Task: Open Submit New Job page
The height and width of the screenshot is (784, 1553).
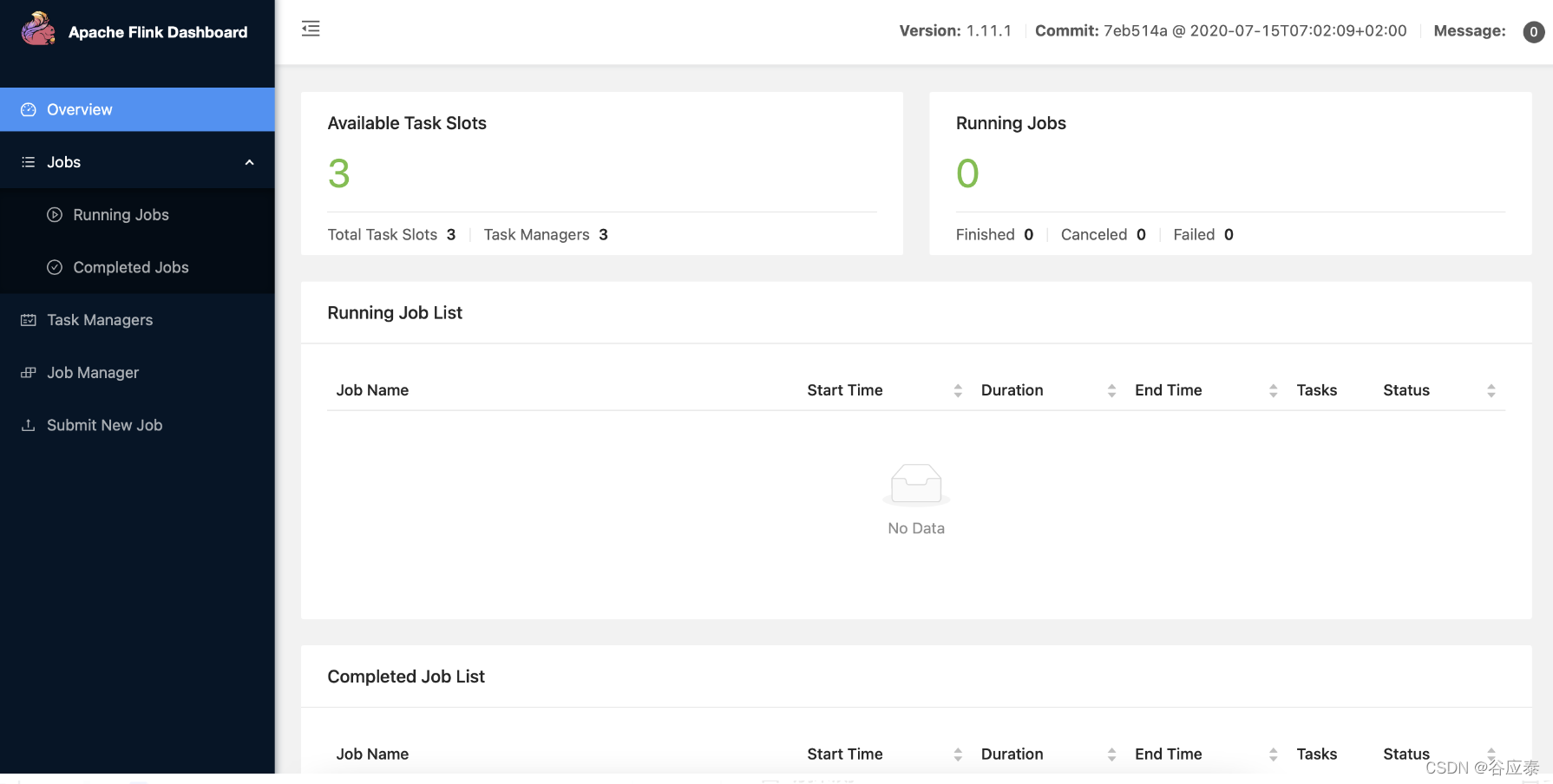Action: coord(105,425)
